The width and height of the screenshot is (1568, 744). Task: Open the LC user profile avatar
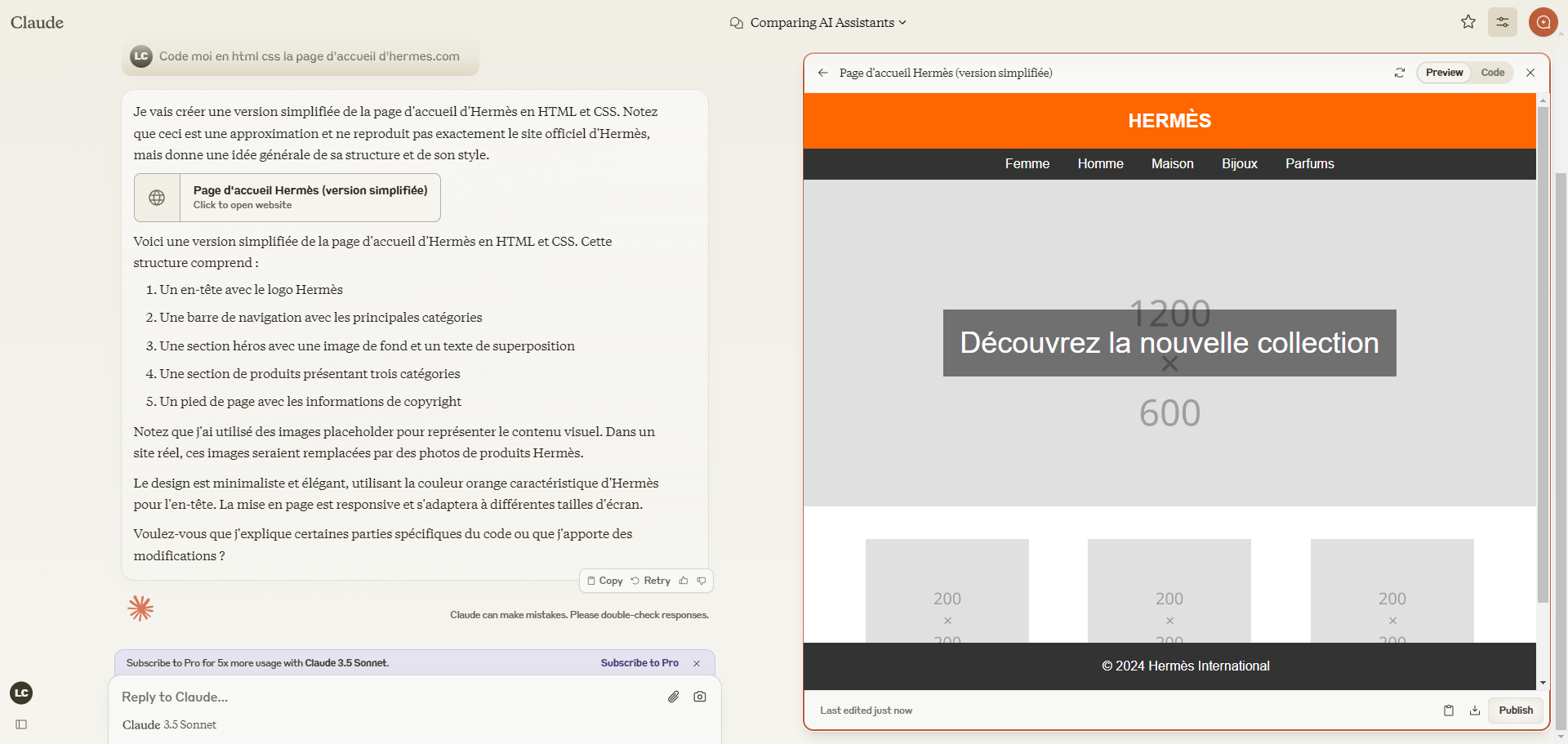21,693
